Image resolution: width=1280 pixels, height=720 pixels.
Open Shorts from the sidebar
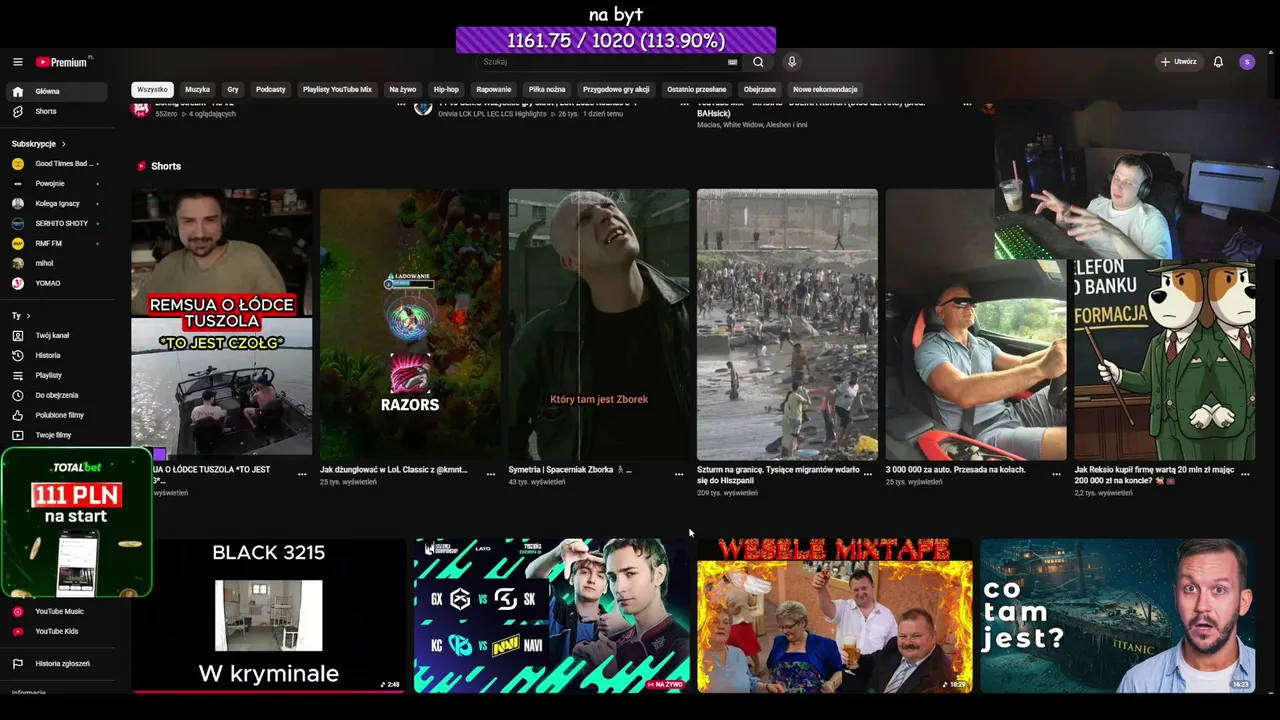pyautogui.click(x=55, y=111)
